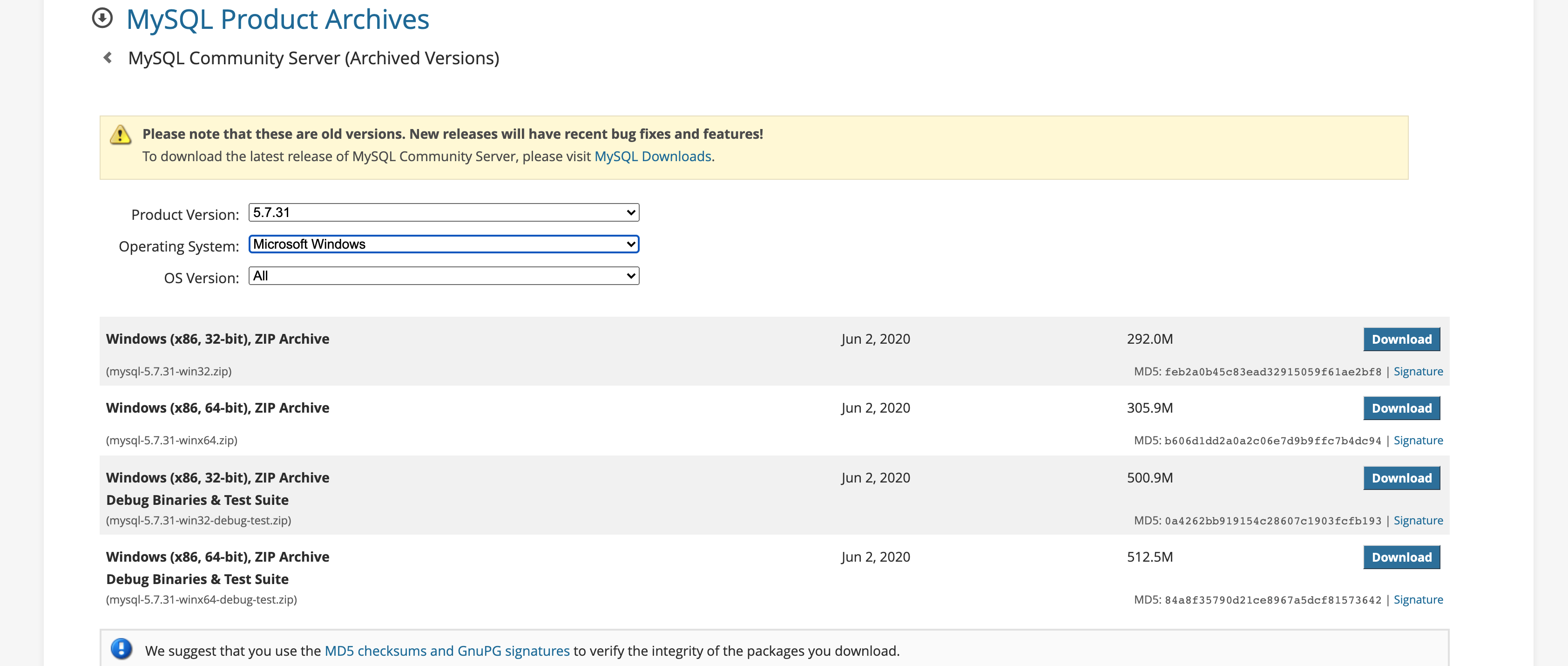1568x666 pixels.
Task: Follow the MySQL Downloads link in the notice
Action: (653, 156)
